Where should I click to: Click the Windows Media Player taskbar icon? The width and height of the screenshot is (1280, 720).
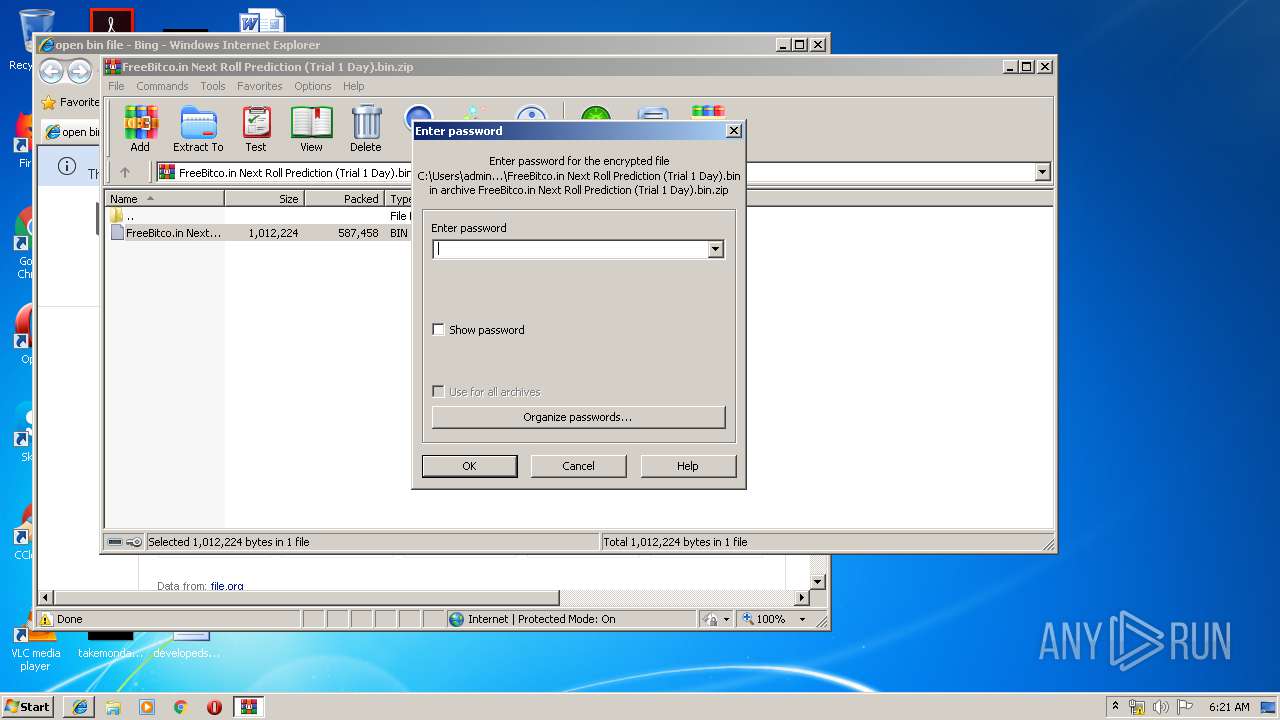point(147,706)
